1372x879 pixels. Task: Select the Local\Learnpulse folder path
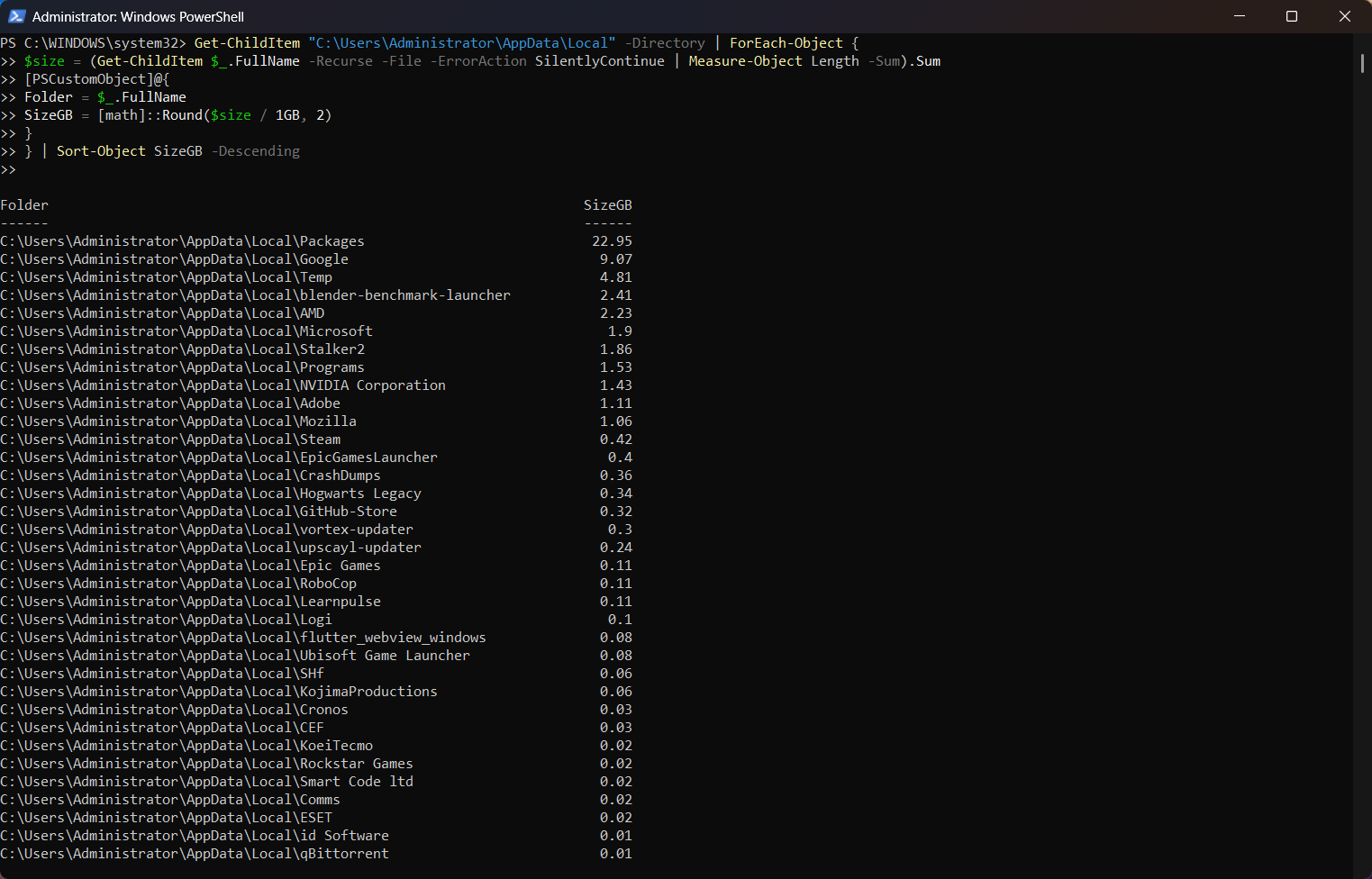click(190, 602)
